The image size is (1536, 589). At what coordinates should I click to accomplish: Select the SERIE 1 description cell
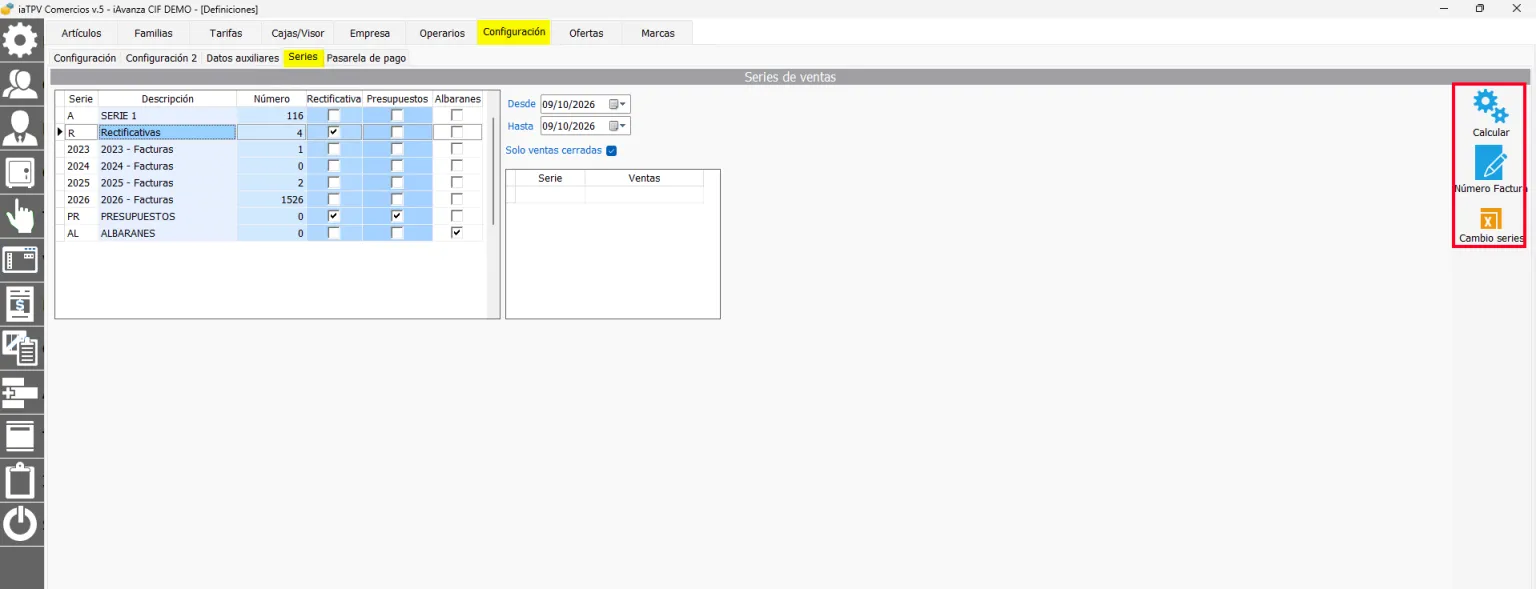click(167, 116)
